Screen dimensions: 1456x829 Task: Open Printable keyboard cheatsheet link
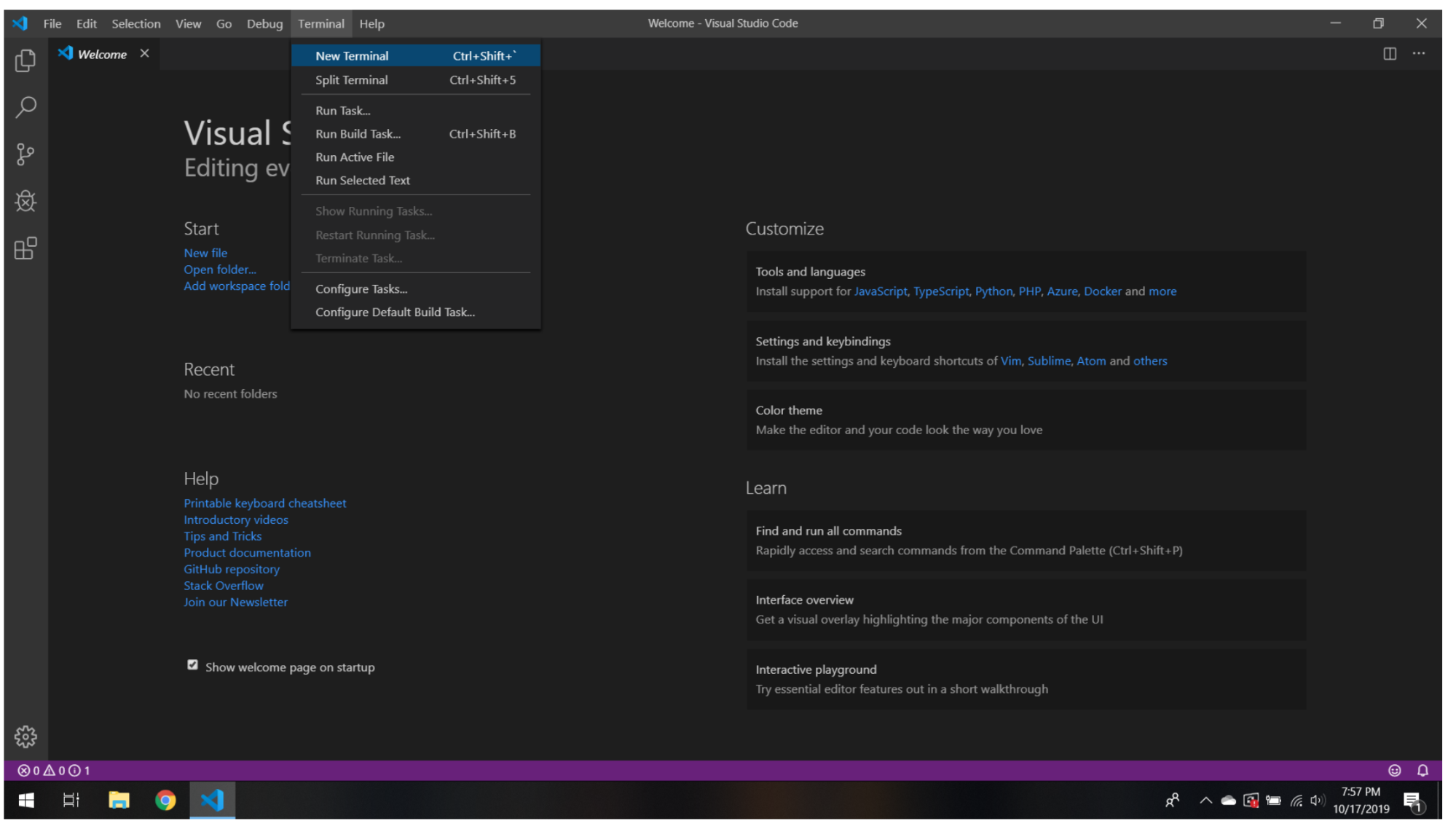(265, 503)
